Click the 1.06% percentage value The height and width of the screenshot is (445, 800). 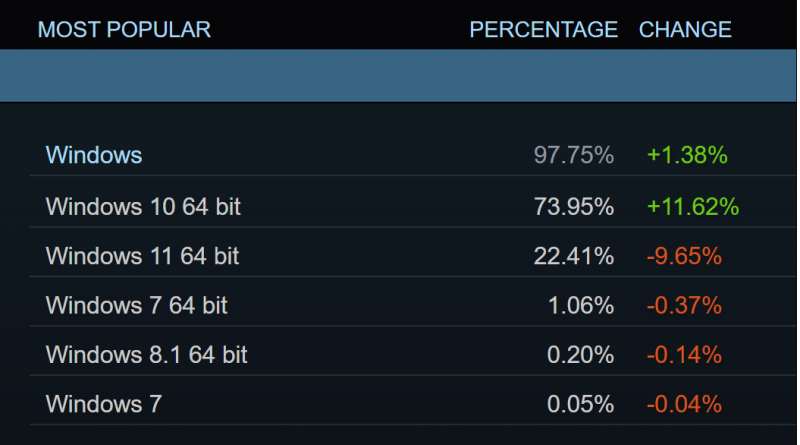[x=580, y=306]
